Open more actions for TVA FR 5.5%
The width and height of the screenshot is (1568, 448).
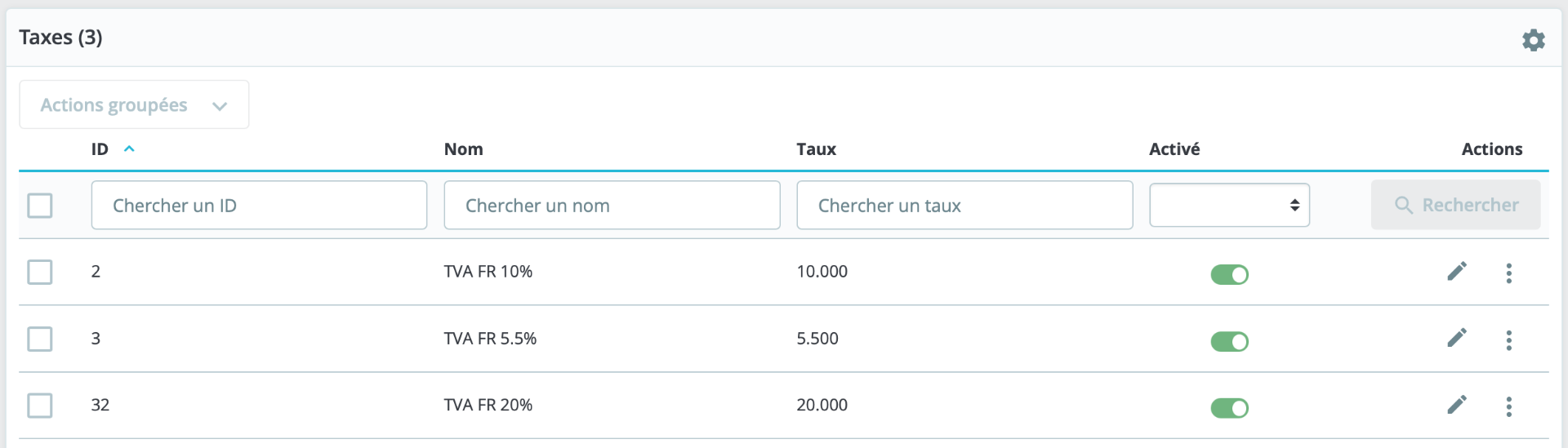(1508, 339)
